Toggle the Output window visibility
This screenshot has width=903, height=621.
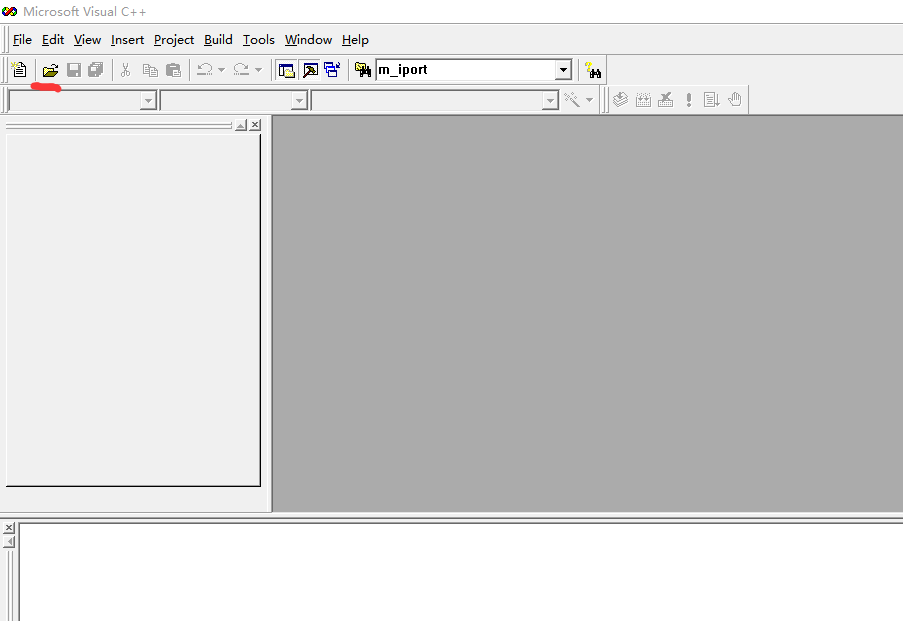click(310, 69)
